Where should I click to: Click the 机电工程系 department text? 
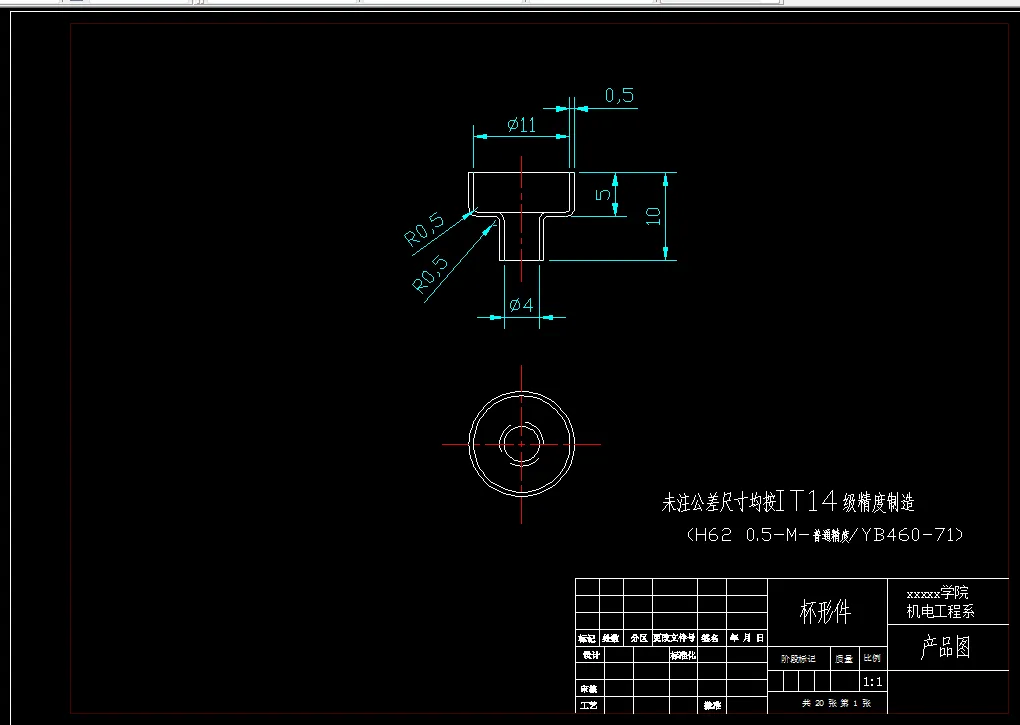pyautogui.click(x=941, y=611)
